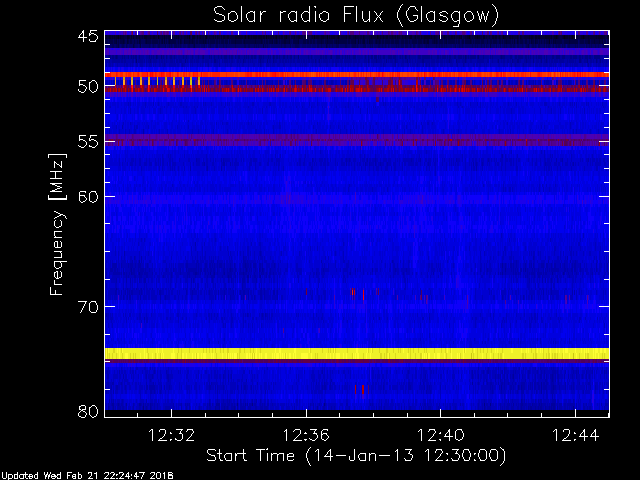Image resolution: width=640 pixels, height=480 pixels.
Task: Click the "Frequency [MHz]" axis label
Action: tap(57, 224)
